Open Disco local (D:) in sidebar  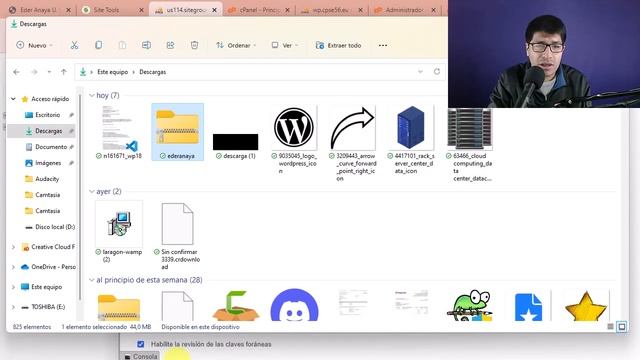click(55, 227)
